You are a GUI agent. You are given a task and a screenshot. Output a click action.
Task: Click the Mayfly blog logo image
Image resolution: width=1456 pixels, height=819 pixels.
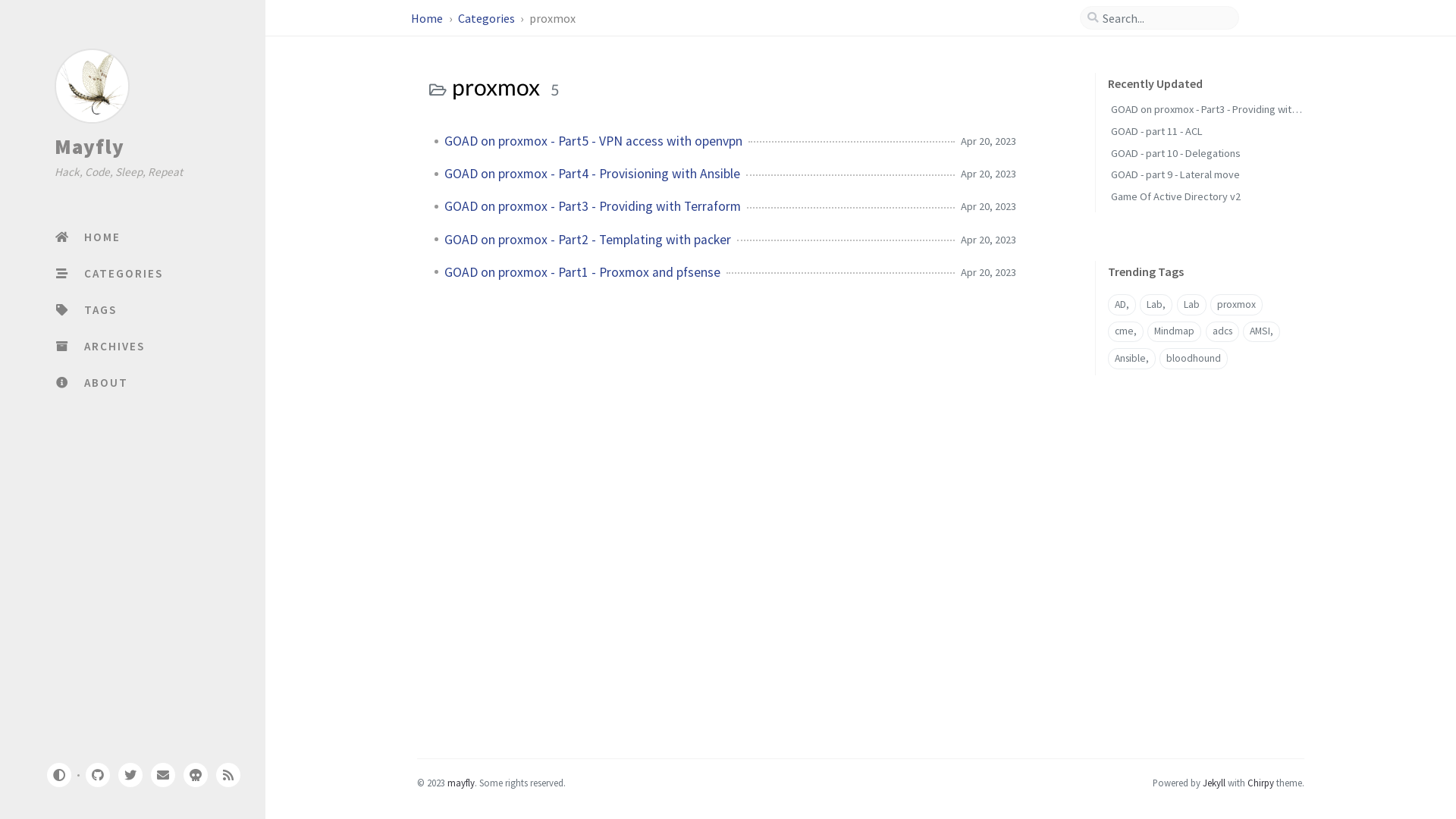pos(92,85)
